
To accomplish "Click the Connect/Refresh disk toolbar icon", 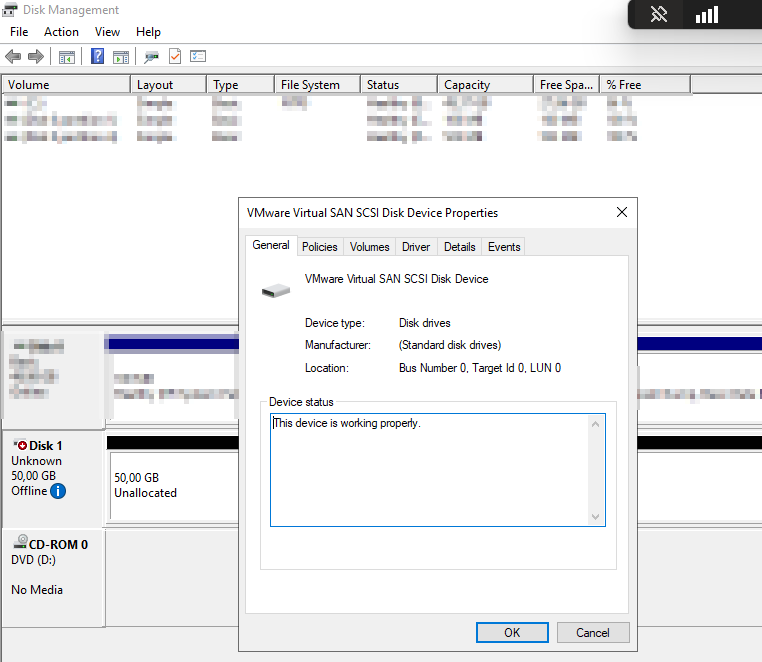I will tap(151, 57).
